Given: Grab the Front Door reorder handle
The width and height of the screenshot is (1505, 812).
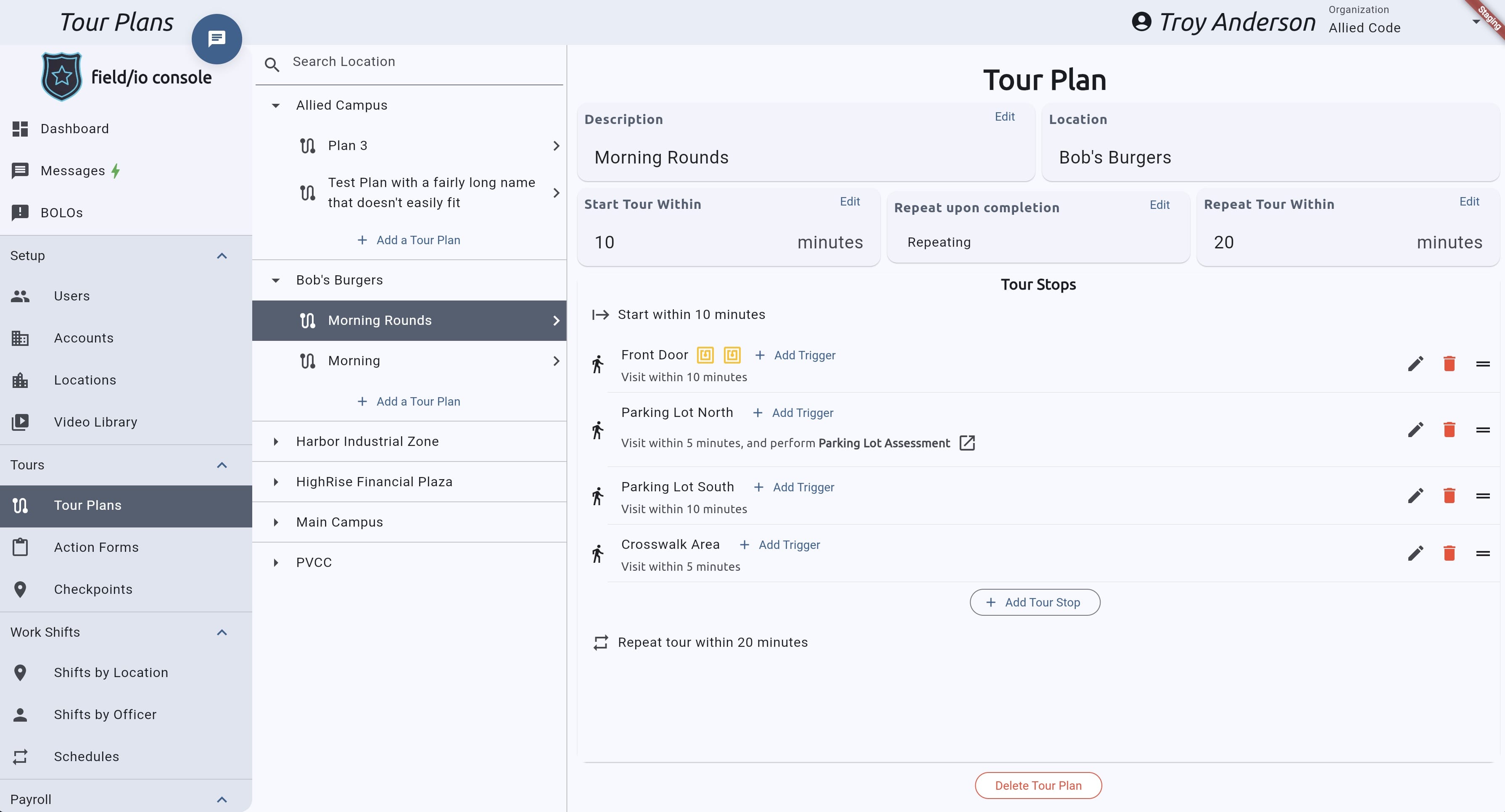Looking at the screenshot, I should click(1483, 364).
